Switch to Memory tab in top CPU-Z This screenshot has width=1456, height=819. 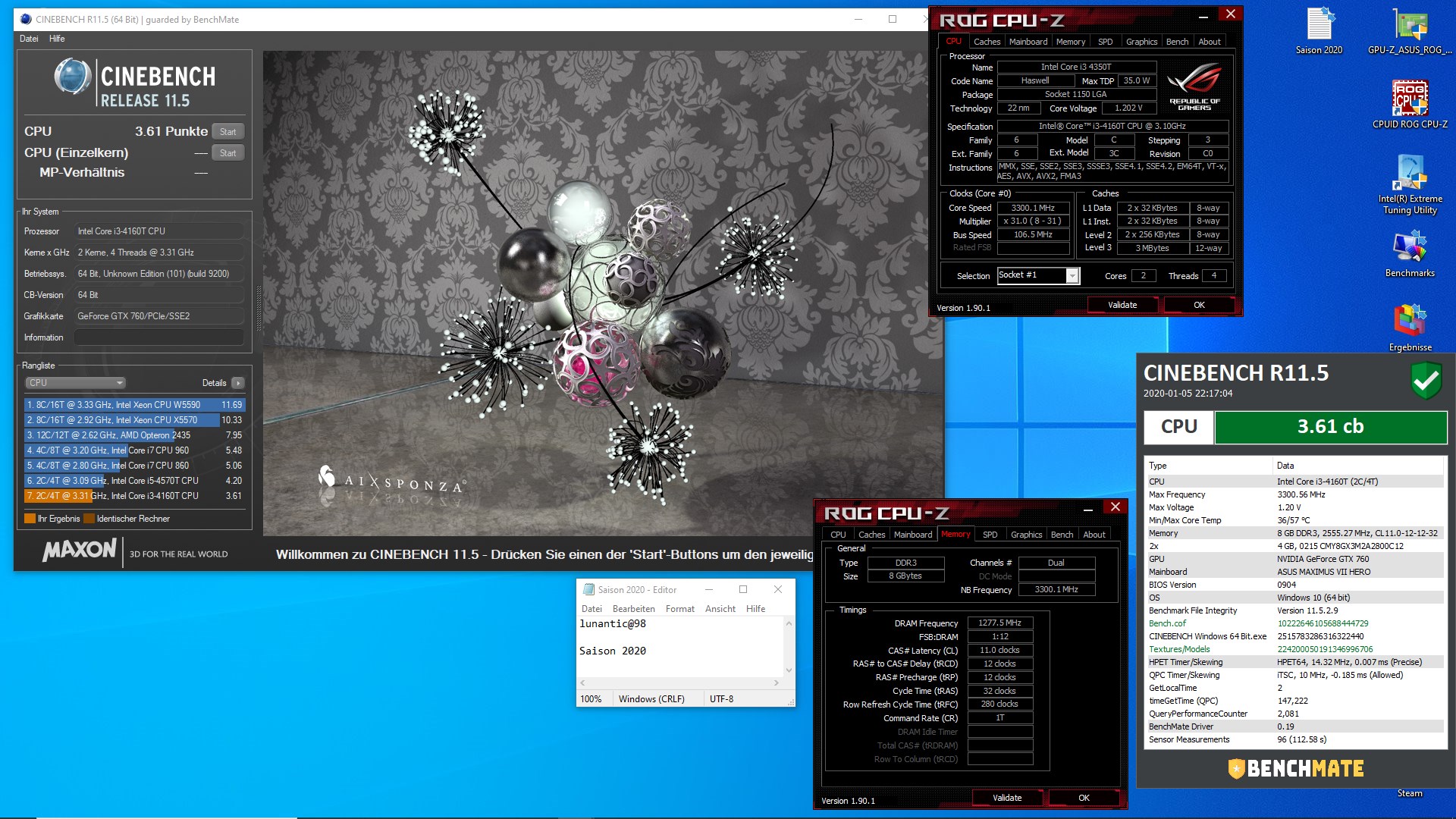(x=1070, y=42)
